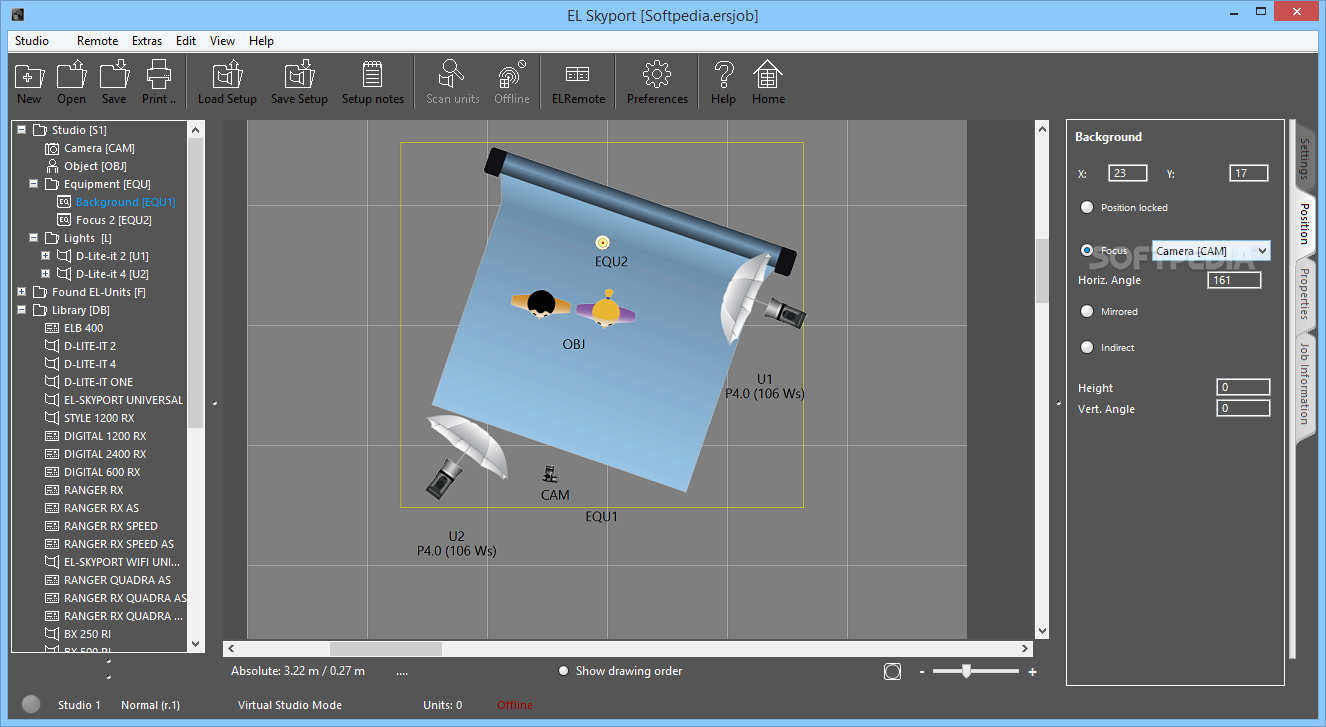
Task: Toggle Show drawing order option
Action: pos(564,671)
